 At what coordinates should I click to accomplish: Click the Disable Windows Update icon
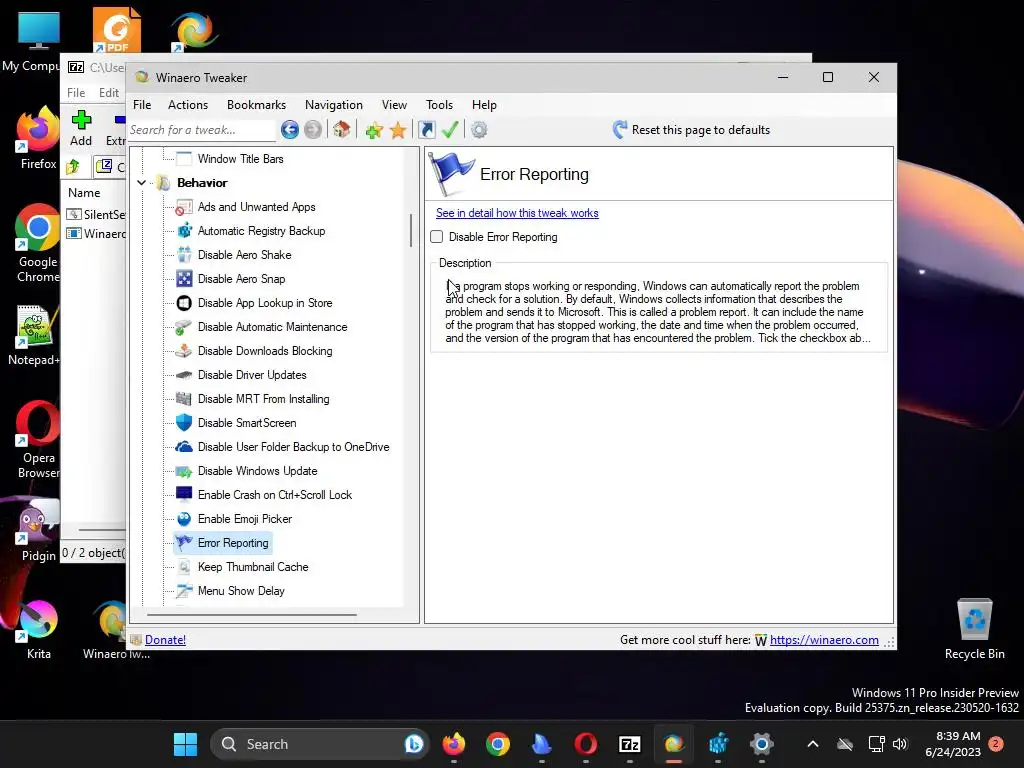tap(184, 471)
